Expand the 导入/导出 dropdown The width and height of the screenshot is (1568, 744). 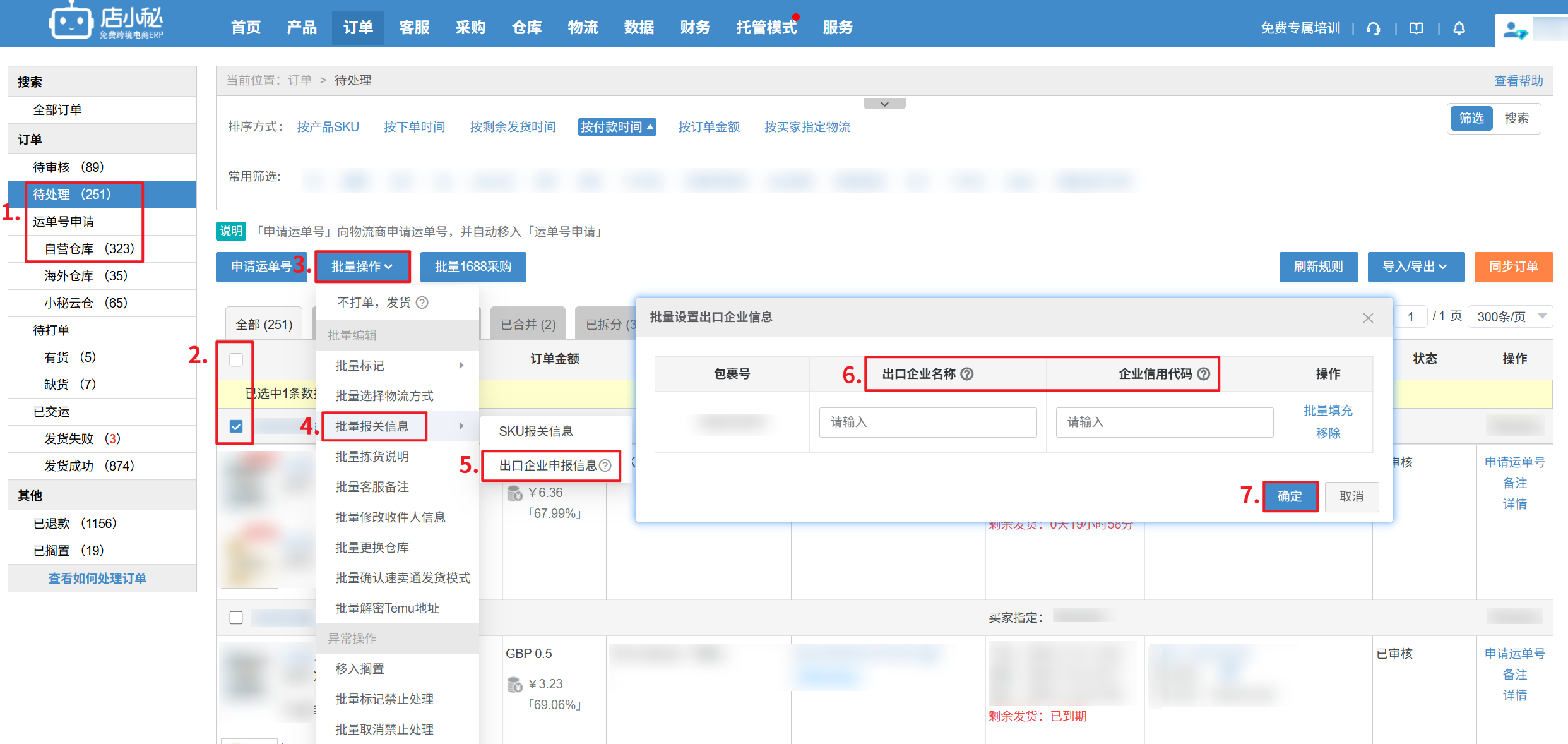(x=1415, y=267)
